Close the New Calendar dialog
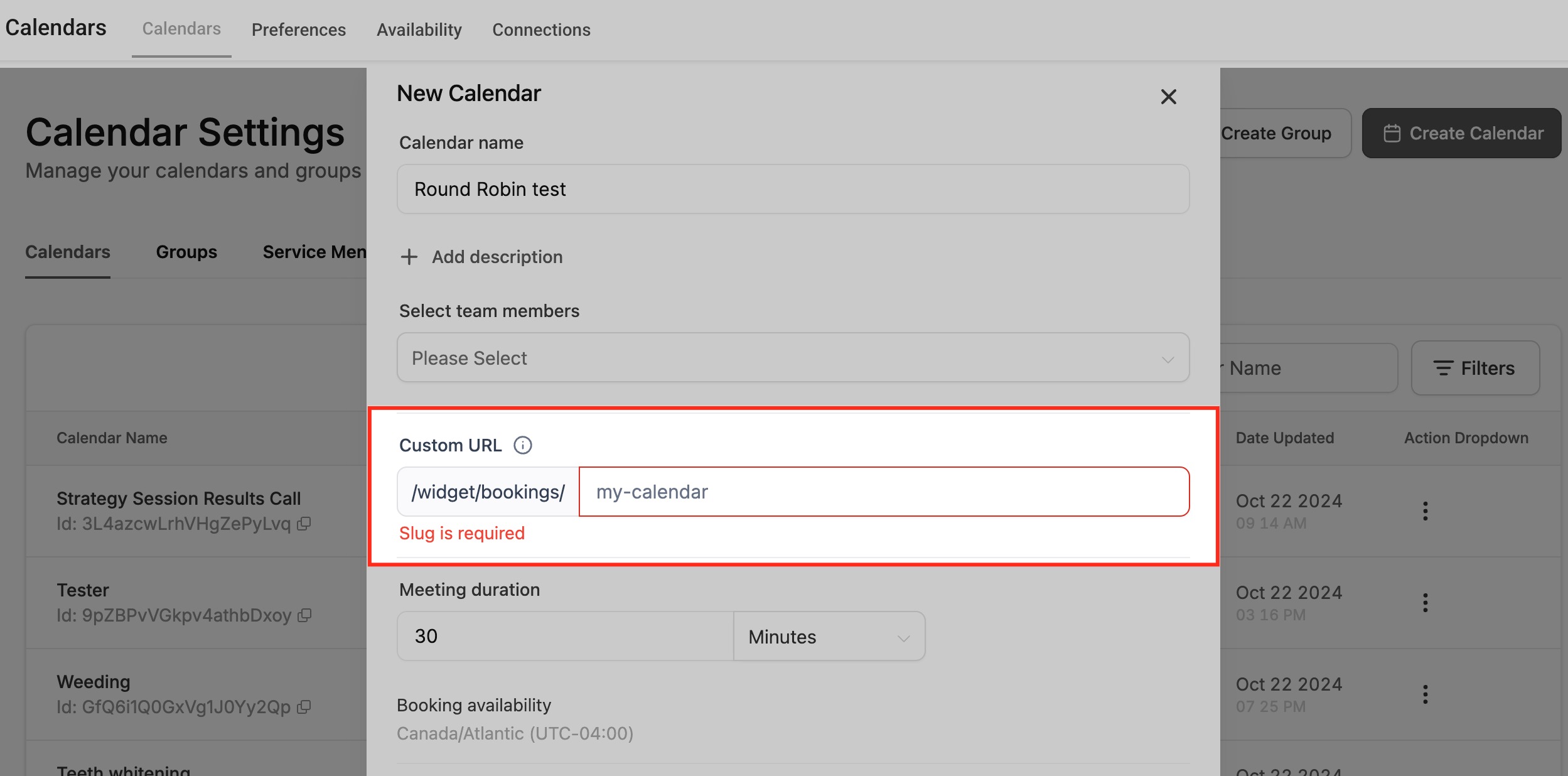The height and width of the screenshot is (776, 1568). [1168, 97]
